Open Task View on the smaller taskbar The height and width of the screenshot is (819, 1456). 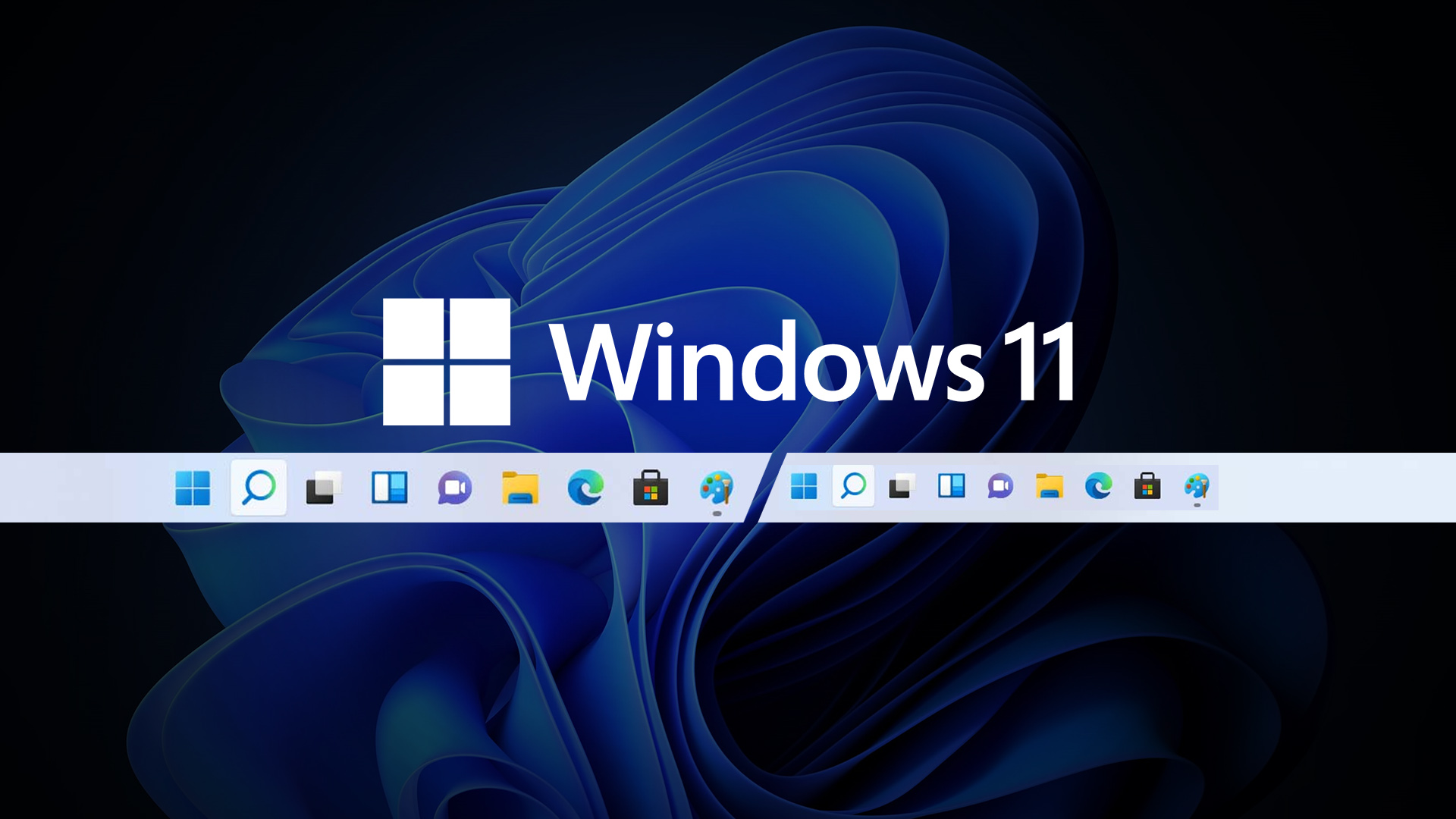tap(902, 486)
